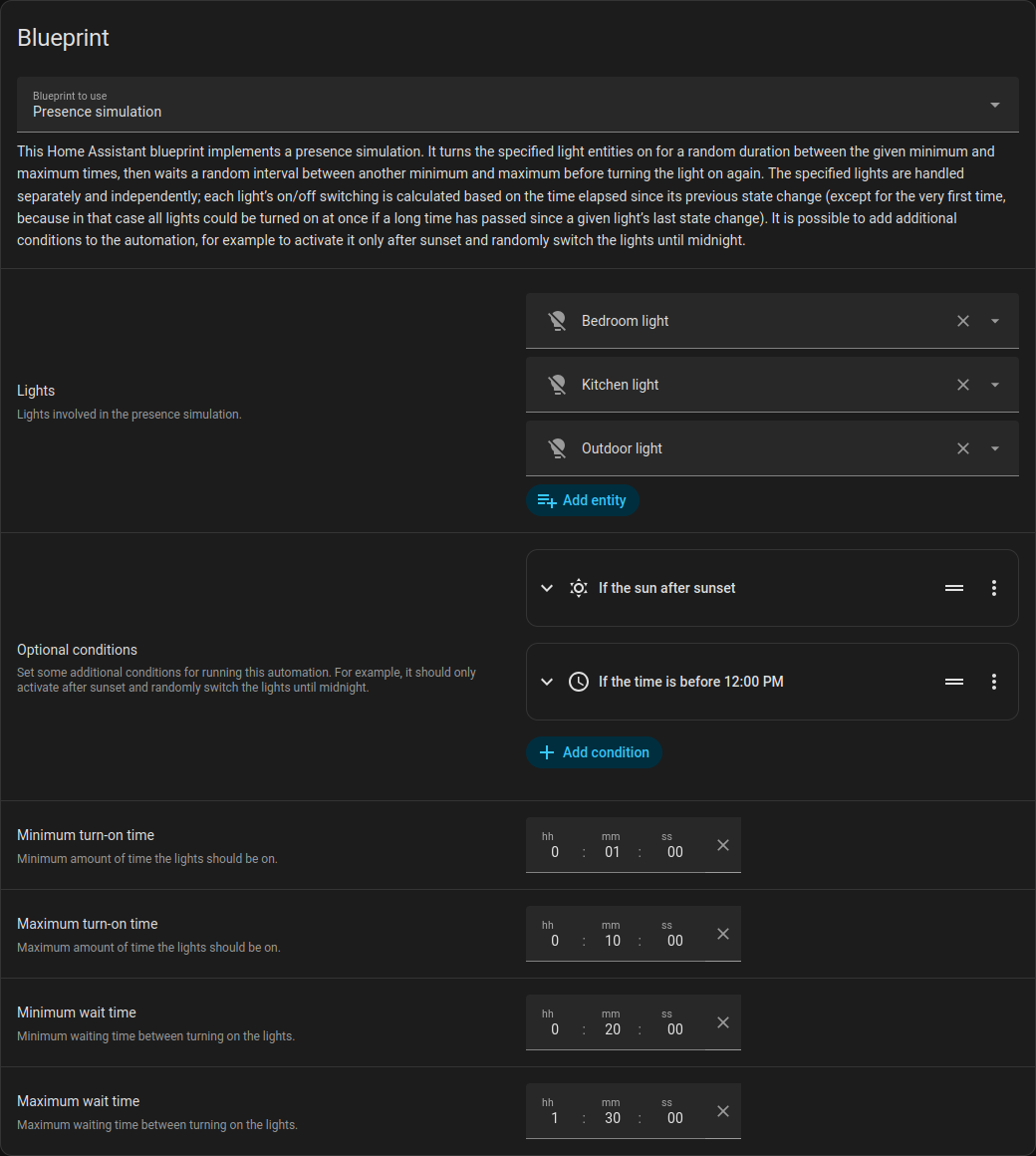Open Bedroom light entity dropdown arrow

point(995,321)
